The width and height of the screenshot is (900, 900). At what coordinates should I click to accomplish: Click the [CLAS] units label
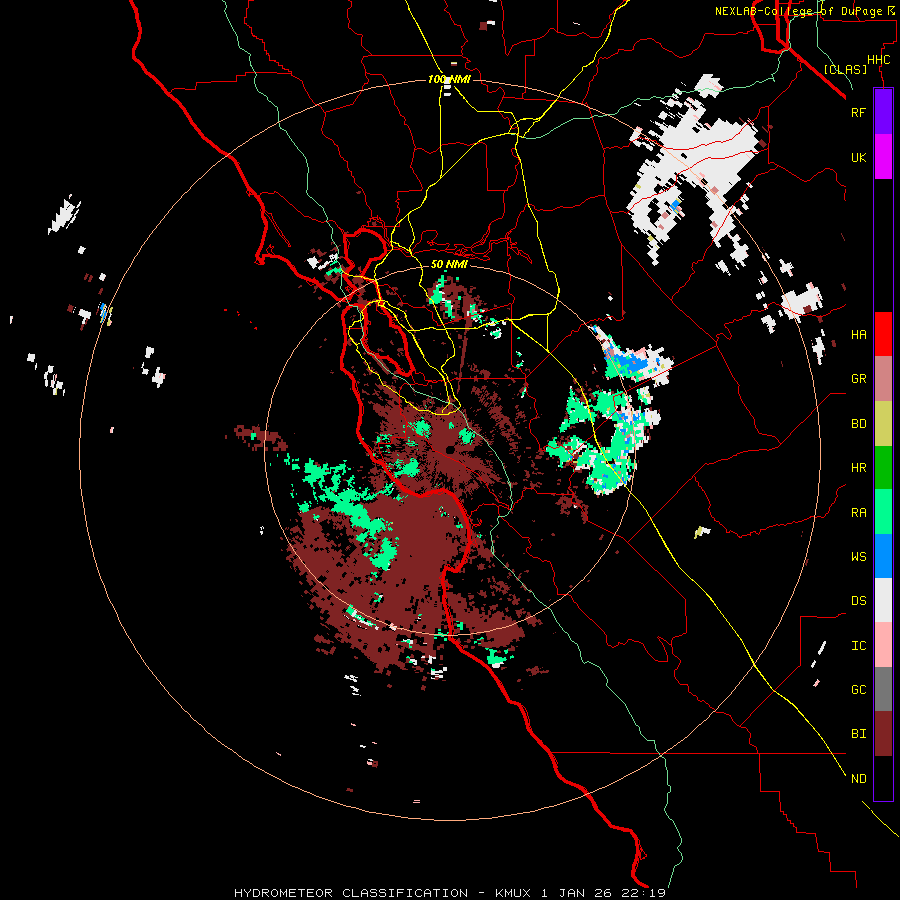[845, 69]
